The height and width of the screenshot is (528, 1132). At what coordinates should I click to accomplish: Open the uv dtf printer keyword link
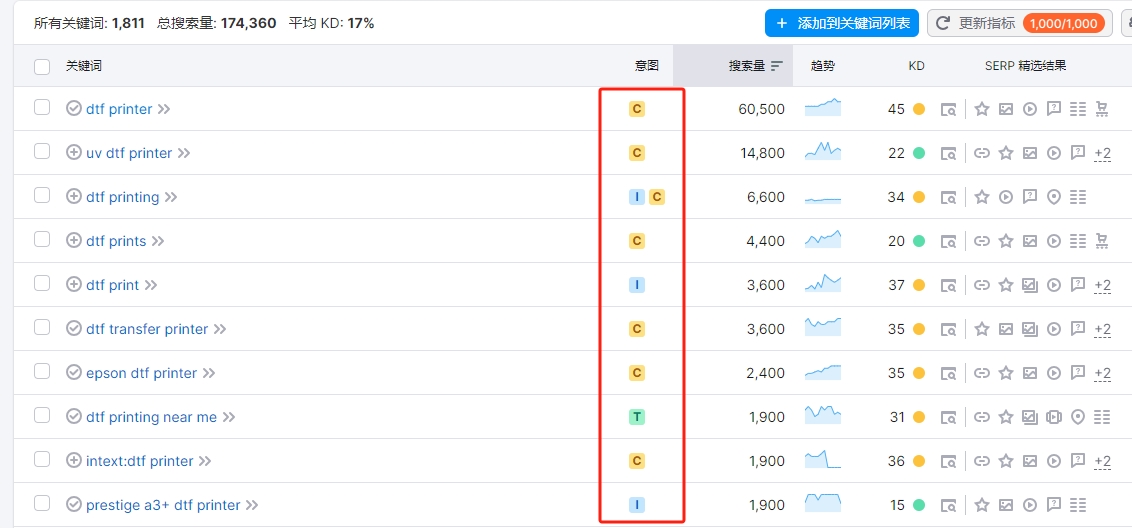click(x=129, y=153)
